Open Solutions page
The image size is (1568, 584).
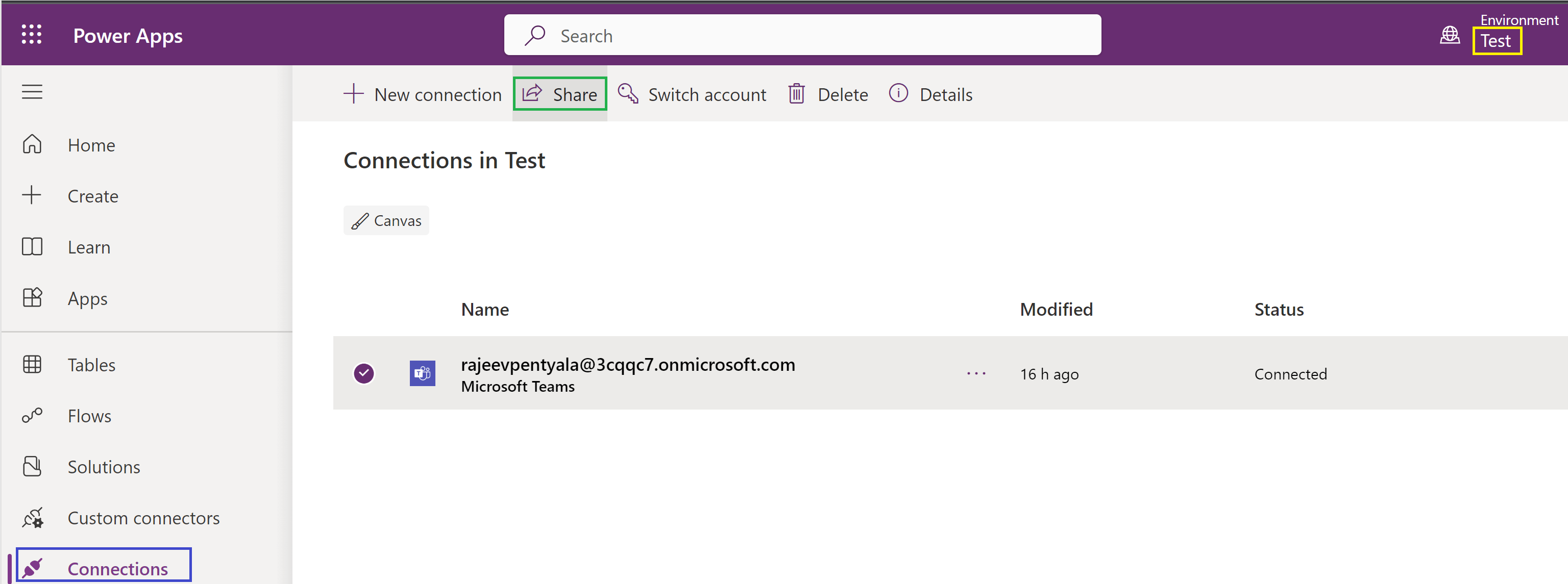(x=104, y=467)
